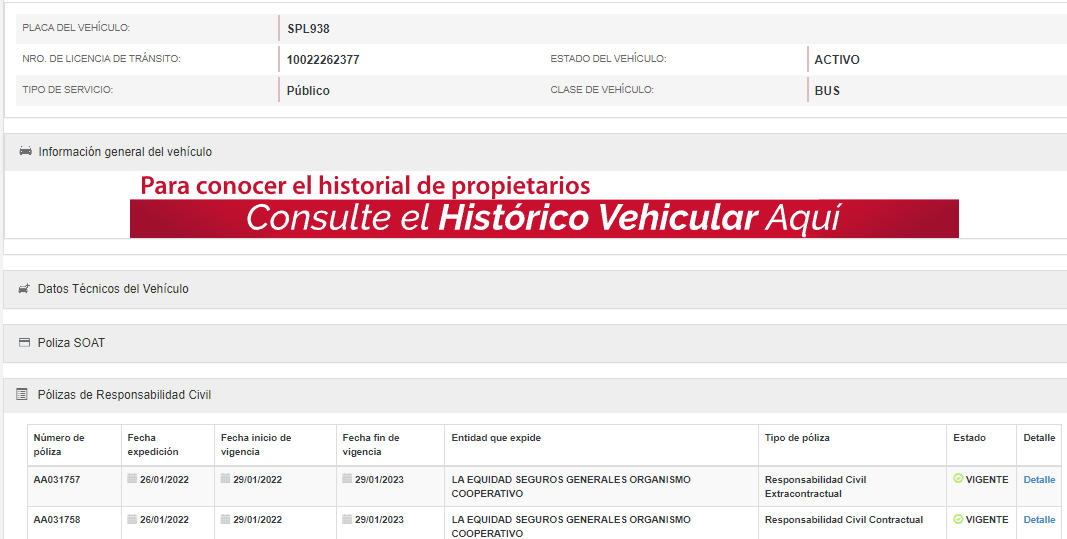Click the list icon beside Pólizas de Responsabilidad Civil
Viewport: 1067px width, 539px height.
click(22, 395)
